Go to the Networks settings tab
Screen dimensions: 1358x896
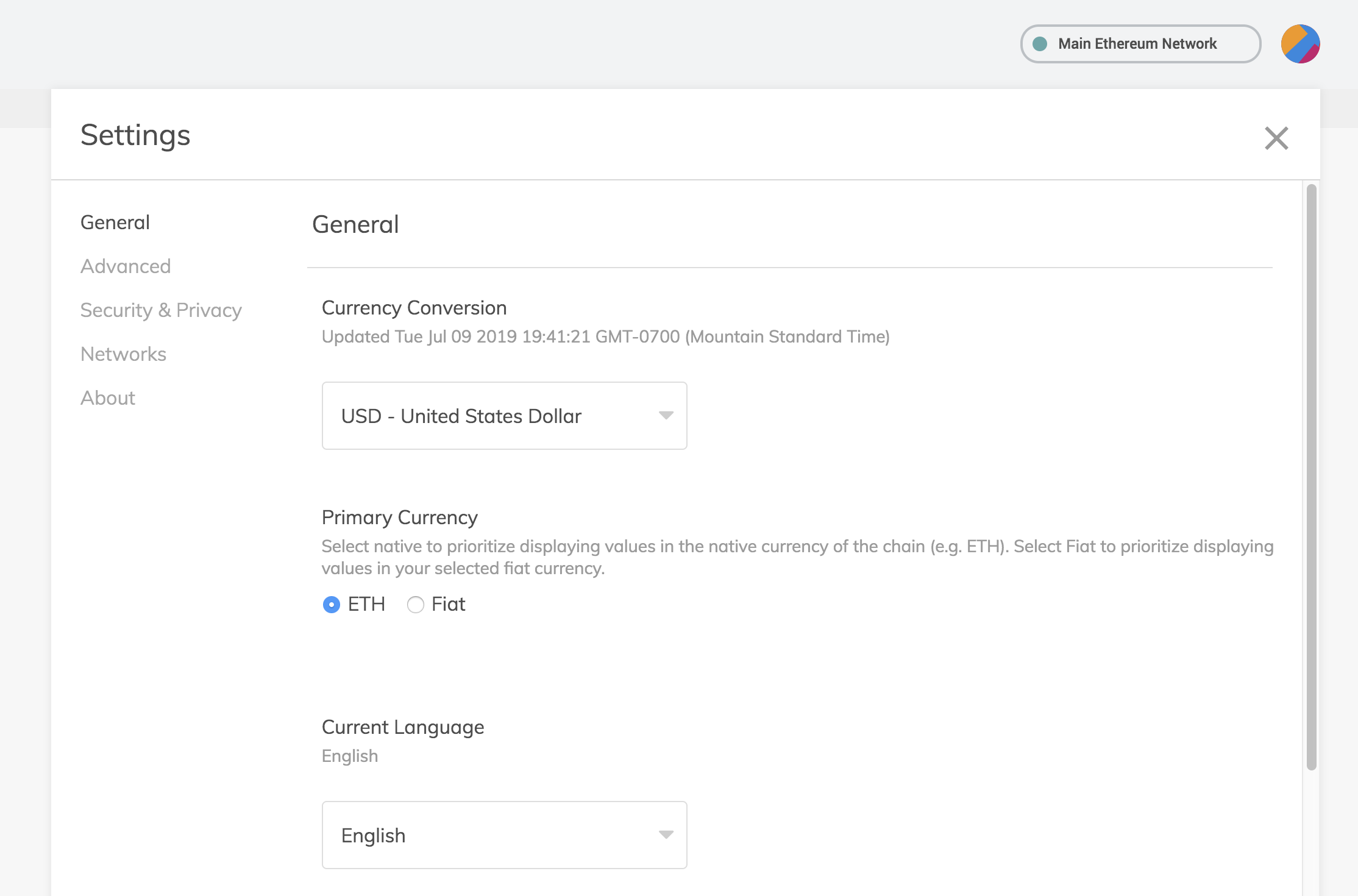tap(123, 354)
